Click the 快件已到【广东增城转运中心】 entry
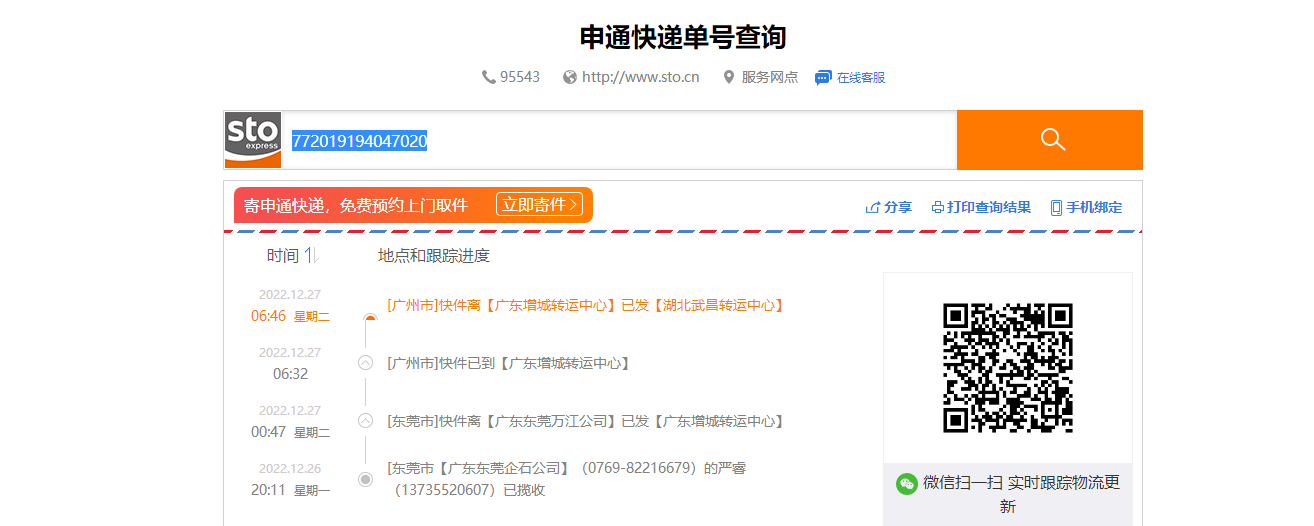The image size is (1314, 526). [x=509, y=363]
